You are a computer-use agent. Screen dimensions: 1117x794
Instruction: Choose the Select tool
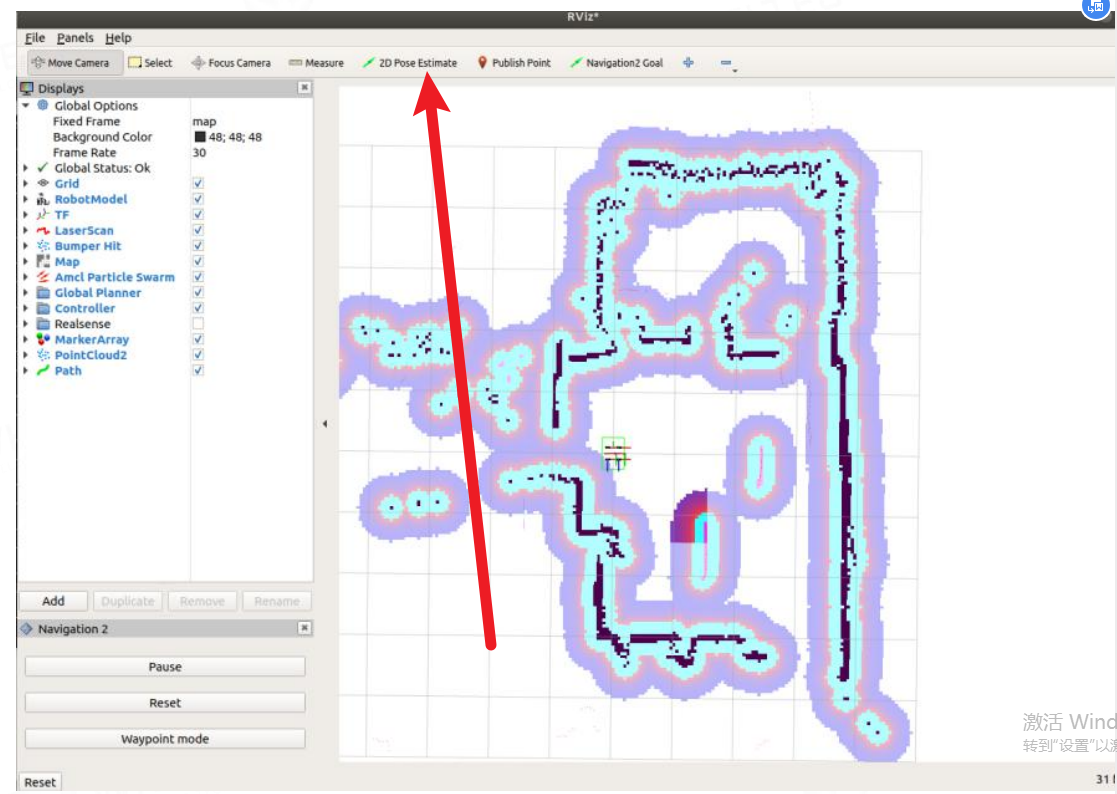(150, 63)
